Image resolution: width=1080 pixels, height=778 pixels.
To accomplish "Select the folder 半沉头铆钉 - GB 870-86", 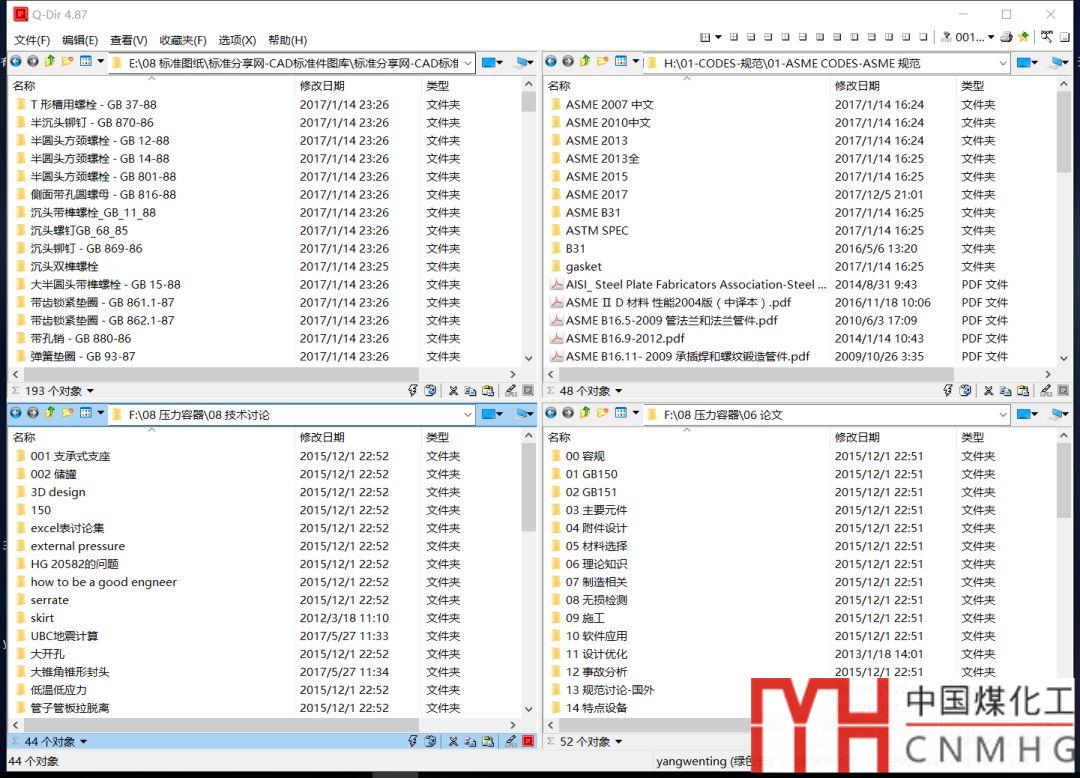I will [92, 123].
